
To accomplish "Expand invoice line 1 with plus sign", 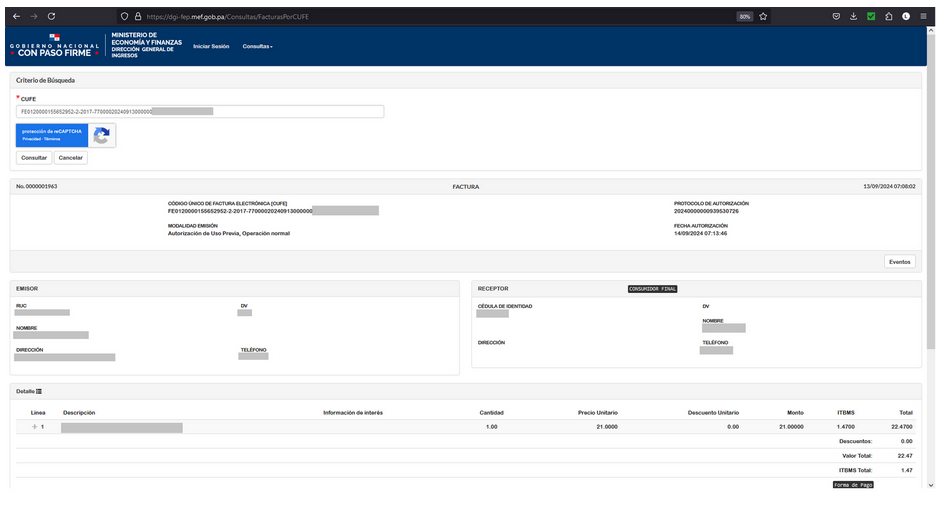I will pyautogui.click(x=34, y=426).
